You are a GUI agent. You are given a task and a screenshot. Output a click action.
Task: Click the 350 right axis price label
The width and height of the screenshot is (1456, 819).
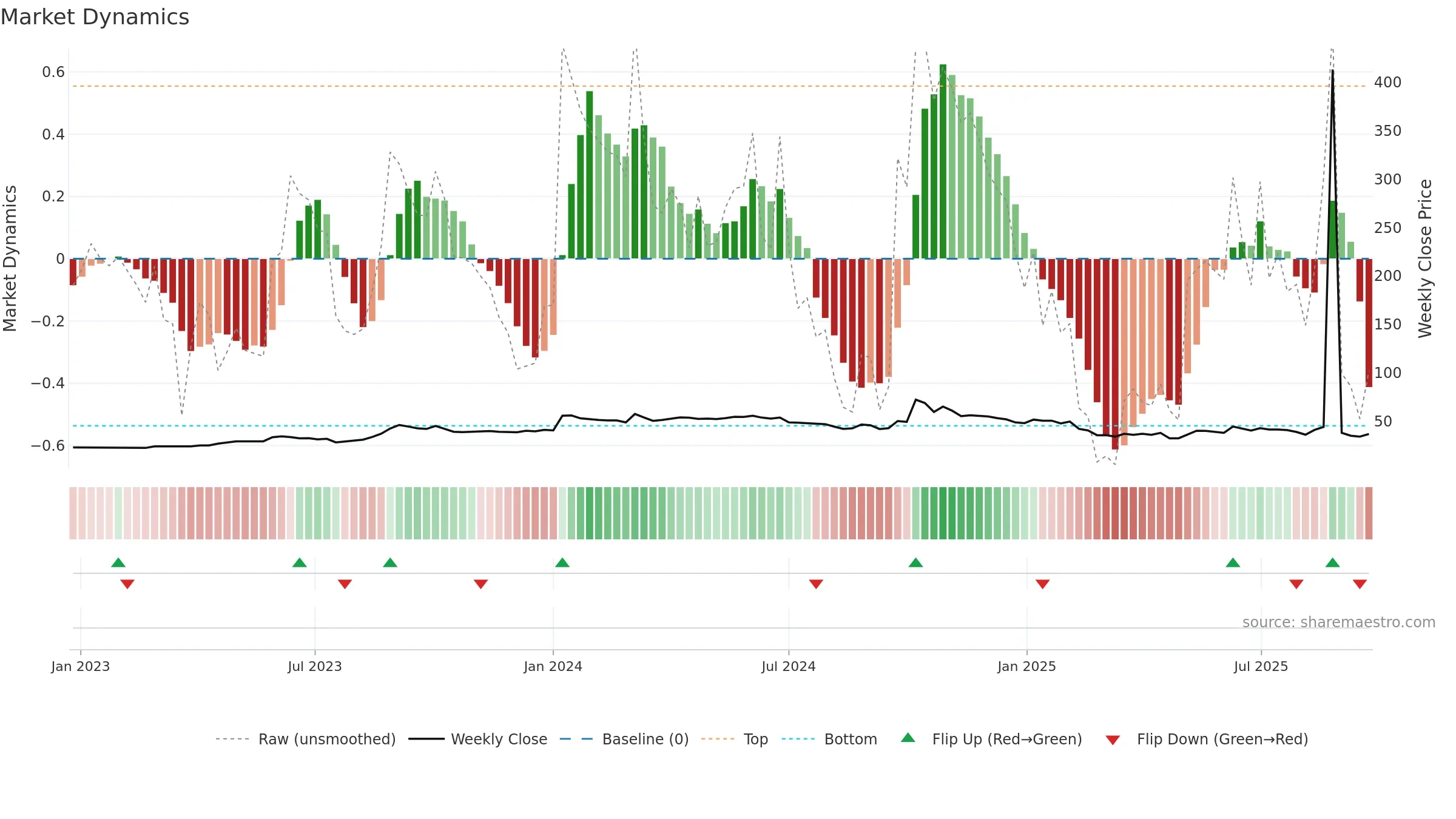click(1388, 131)
